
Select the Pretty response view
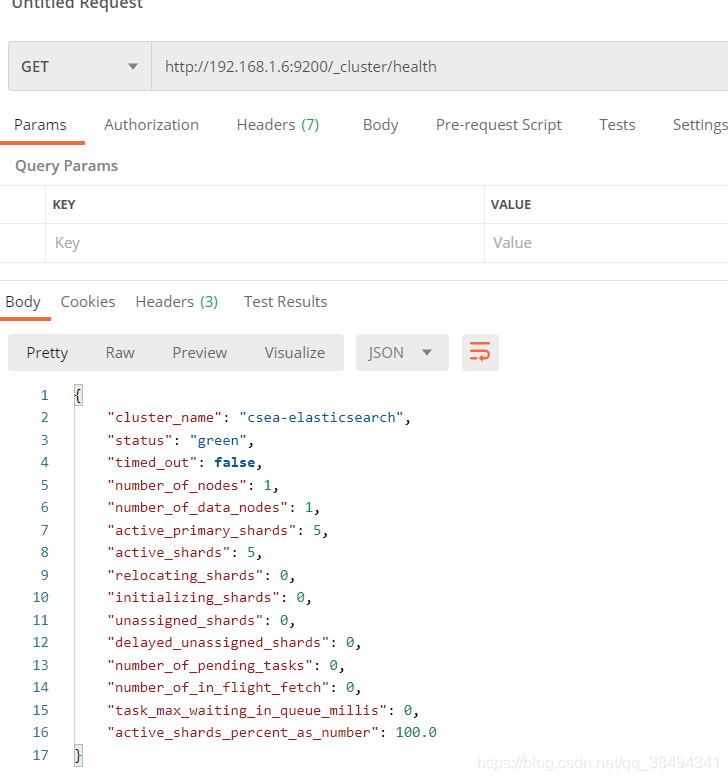tap(47, 352)
